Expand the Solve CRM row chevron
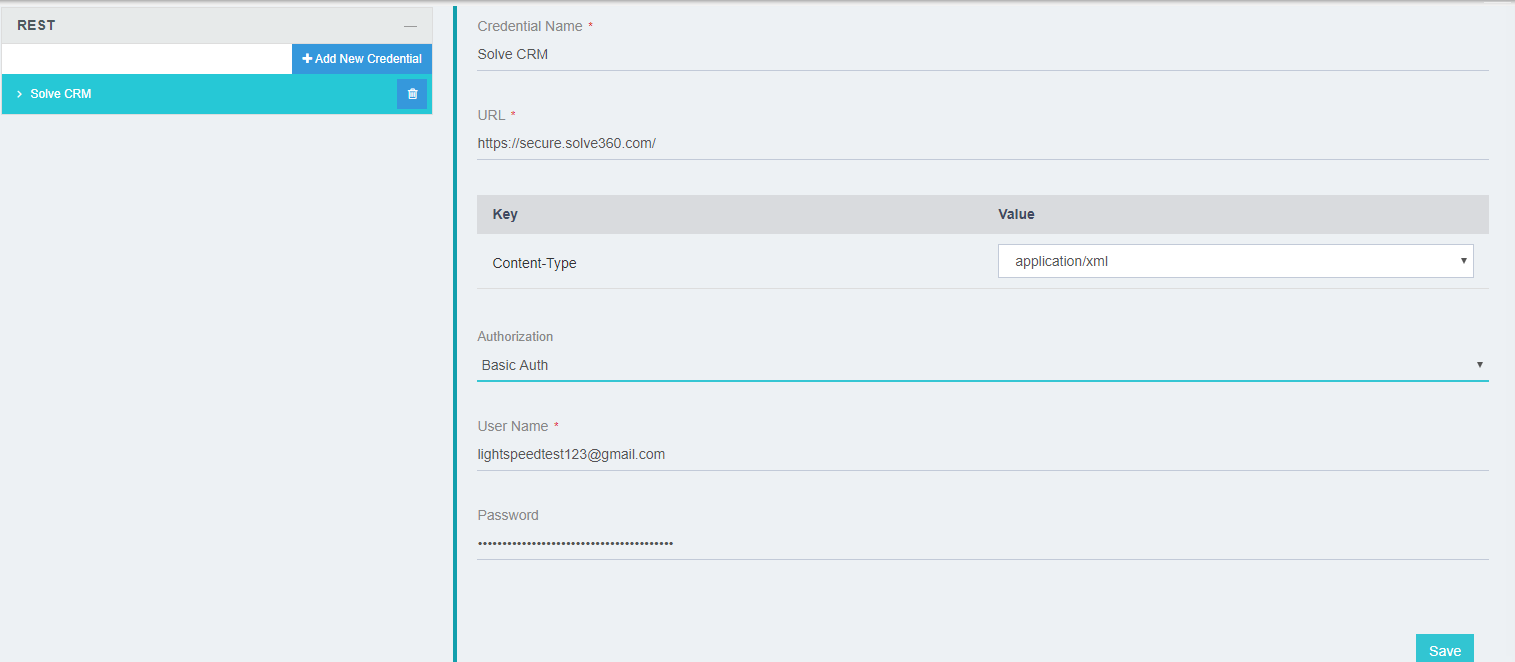 (19, 94)
